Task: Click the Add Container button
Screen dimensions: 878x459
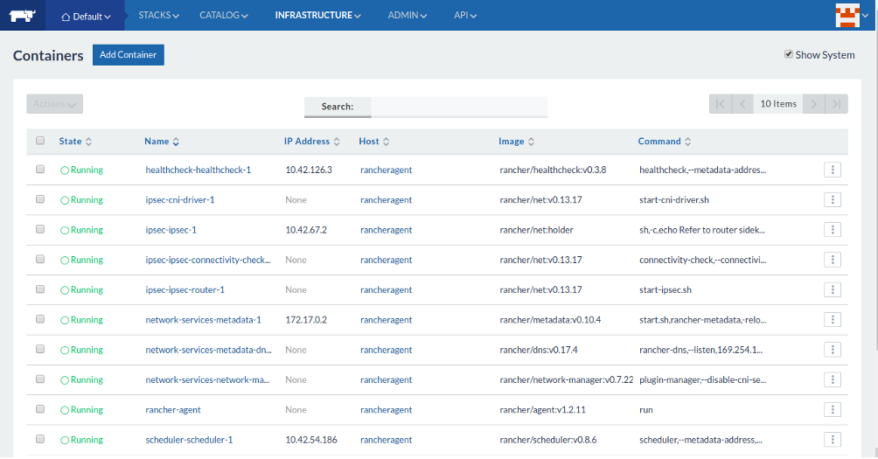Action: pyautogui.click(x=128, y=55)
